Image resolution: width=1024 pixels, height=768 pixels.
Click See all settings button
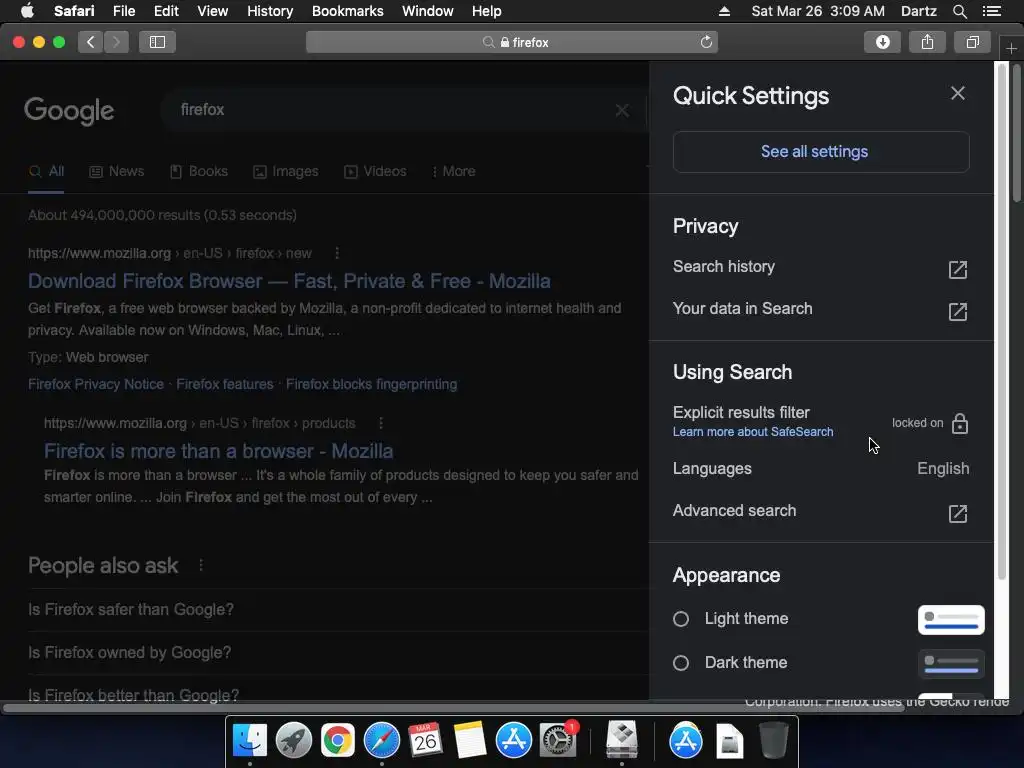point(821,152)
